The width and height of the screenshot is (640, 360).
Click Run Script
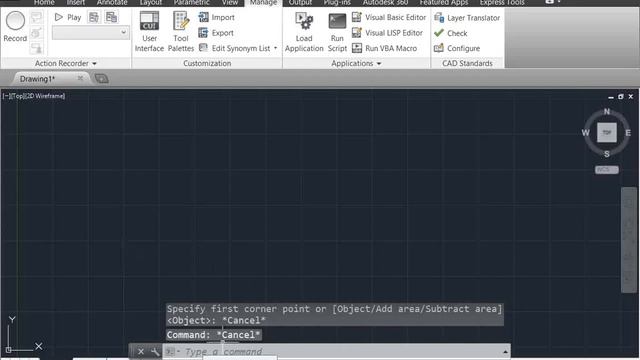click(x=337, y=32)
